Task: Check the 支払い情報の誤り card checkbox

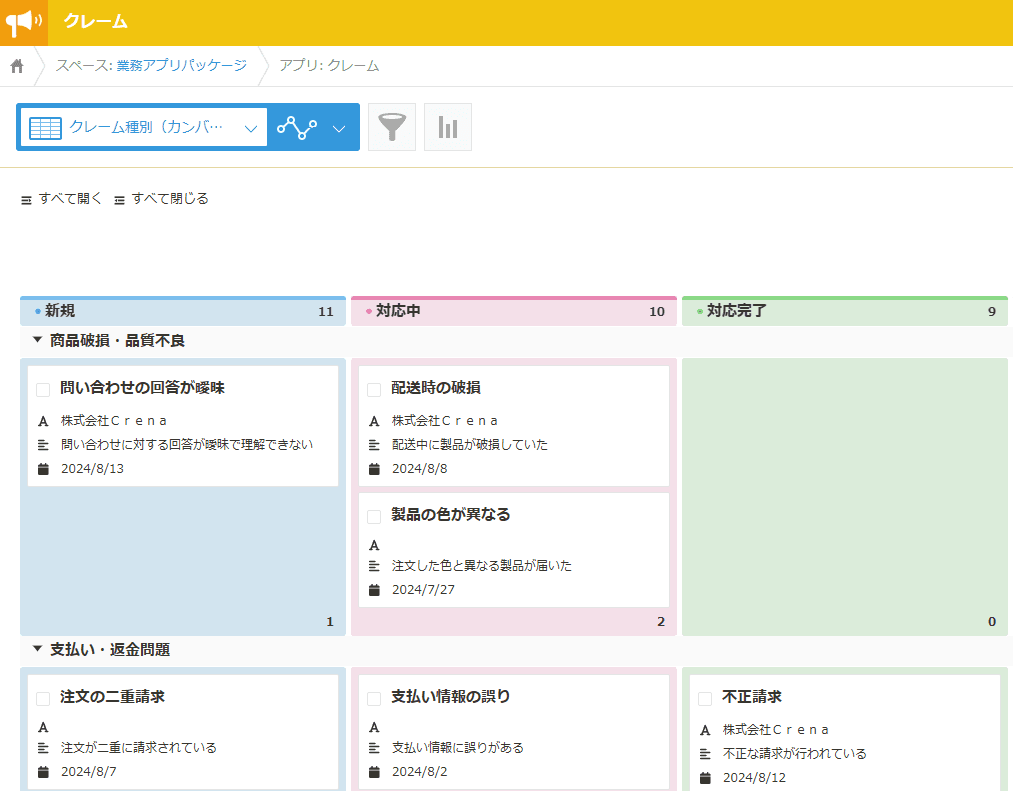Action: [x=374, y=699]
